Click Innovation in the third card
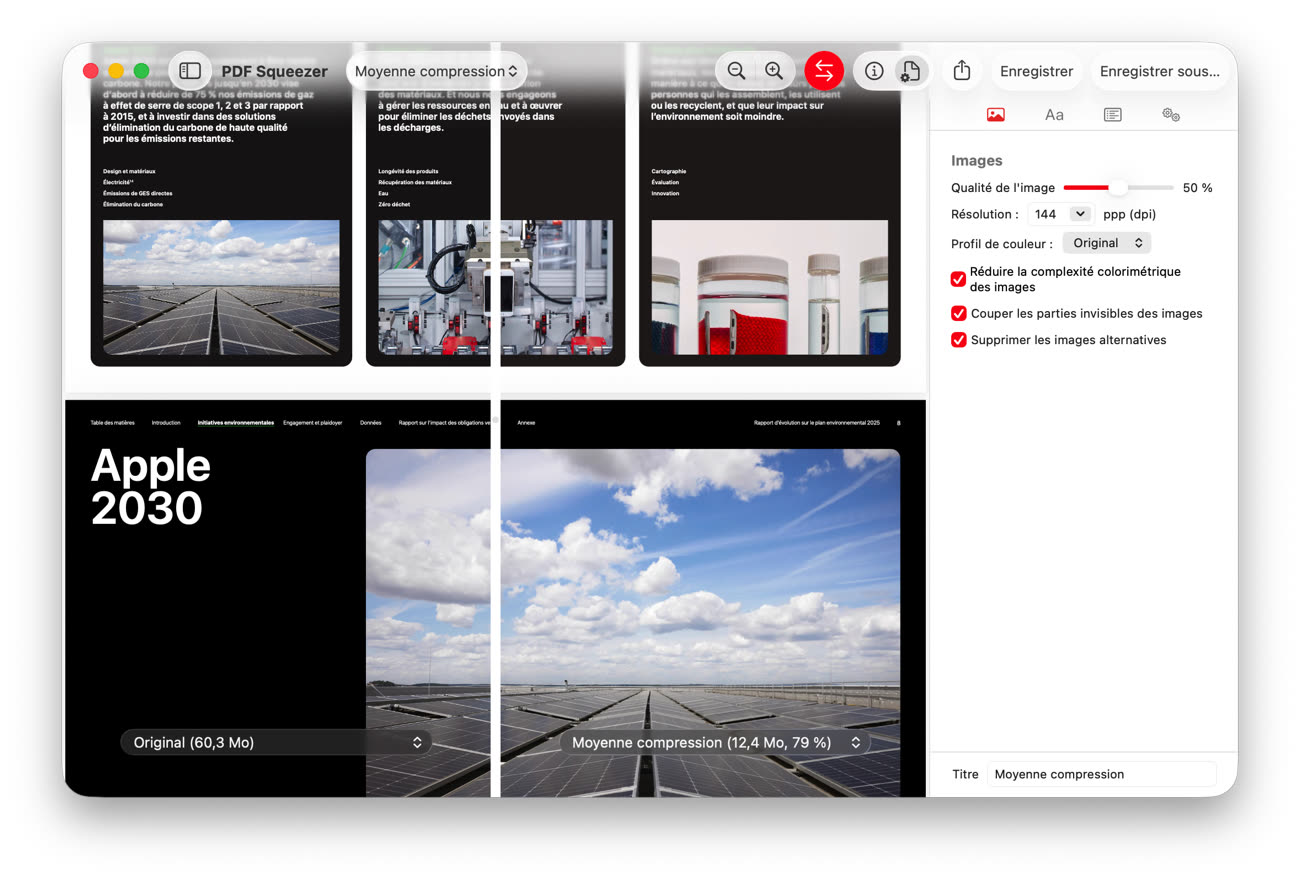This screenshot has height=879, width=1300. point(665,193)
